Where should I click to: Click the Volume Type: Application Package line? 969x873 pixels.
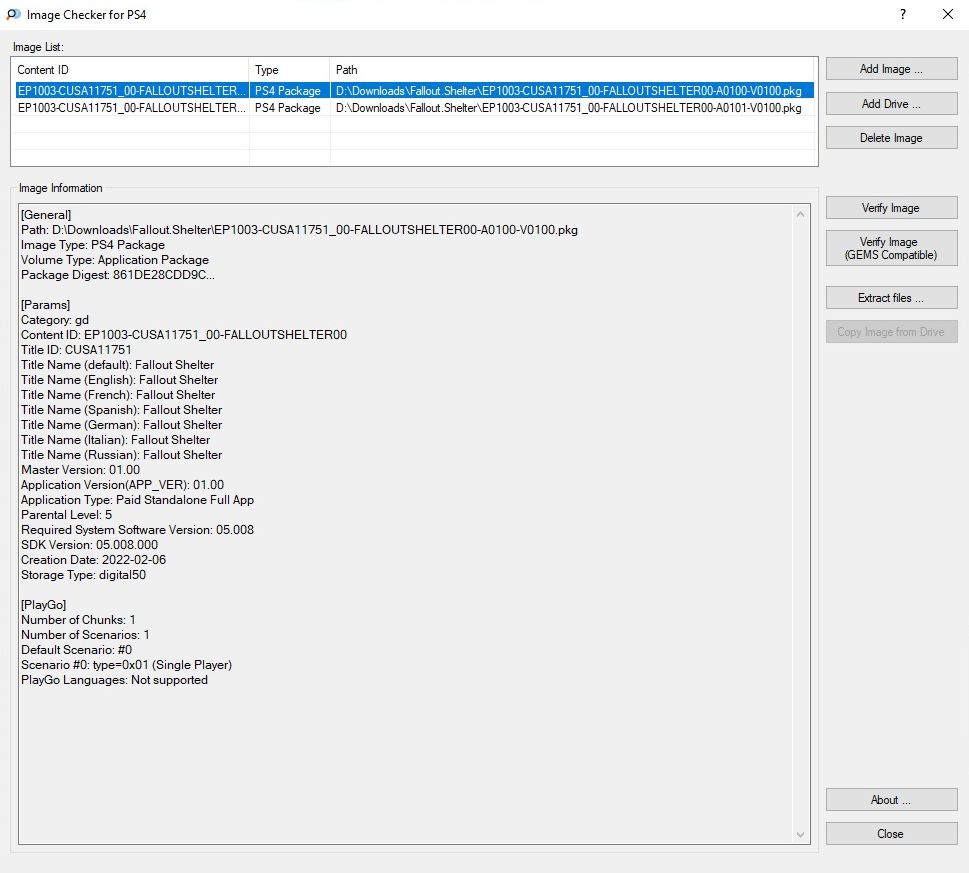[x=115, y=260]
